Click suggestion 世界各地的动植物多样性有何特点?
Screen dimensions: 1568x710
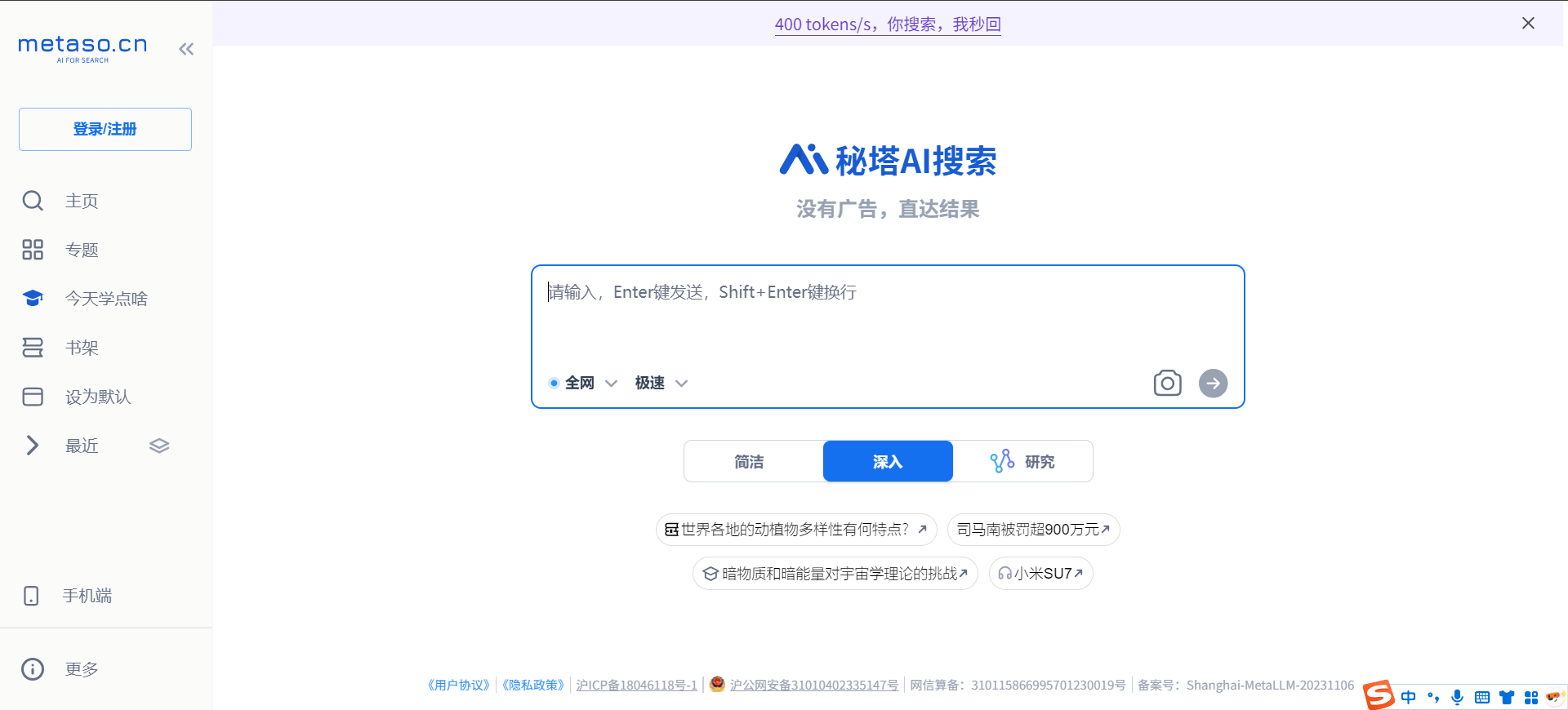point(796,530)
